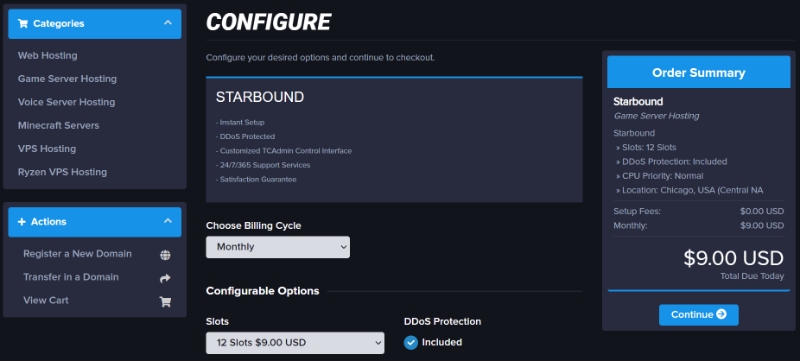Viewport: 800px width, 361px height.
Task: Click the cart icon beside View Cart
Action: click(165, 301)
